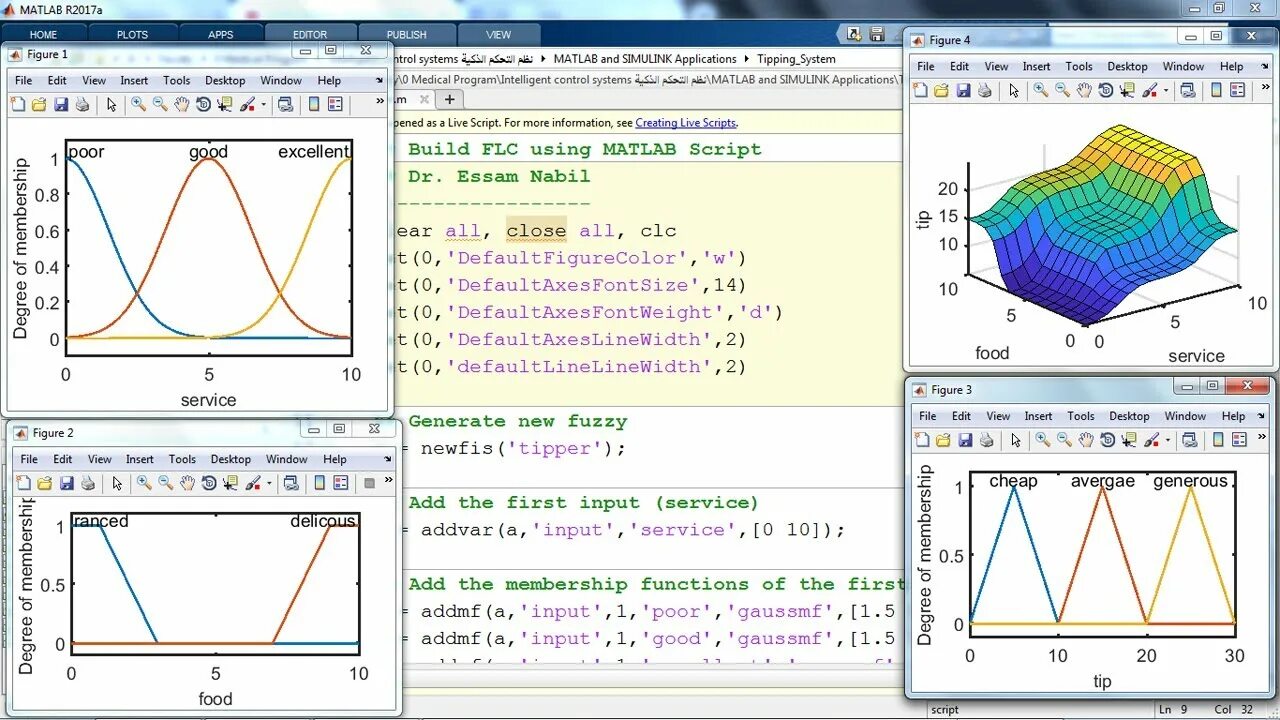Select the Edit Plot arrow in Figure 1

111,104
